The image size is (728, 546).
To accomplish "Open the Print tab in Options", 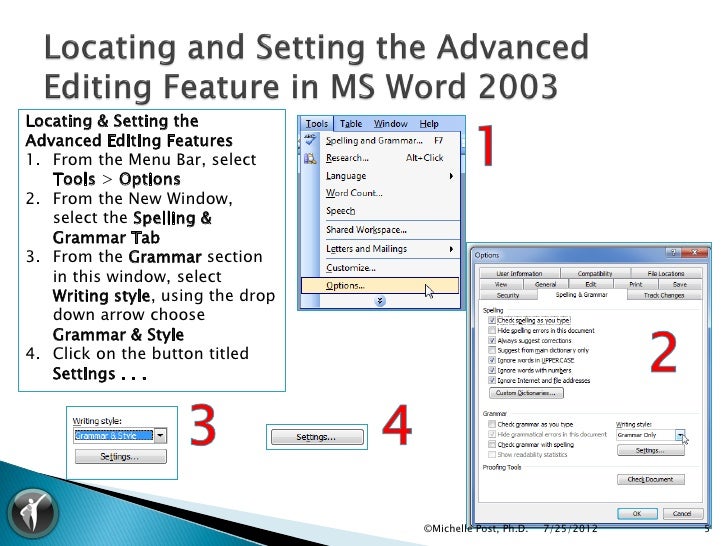I will click(x=636, y=284).
